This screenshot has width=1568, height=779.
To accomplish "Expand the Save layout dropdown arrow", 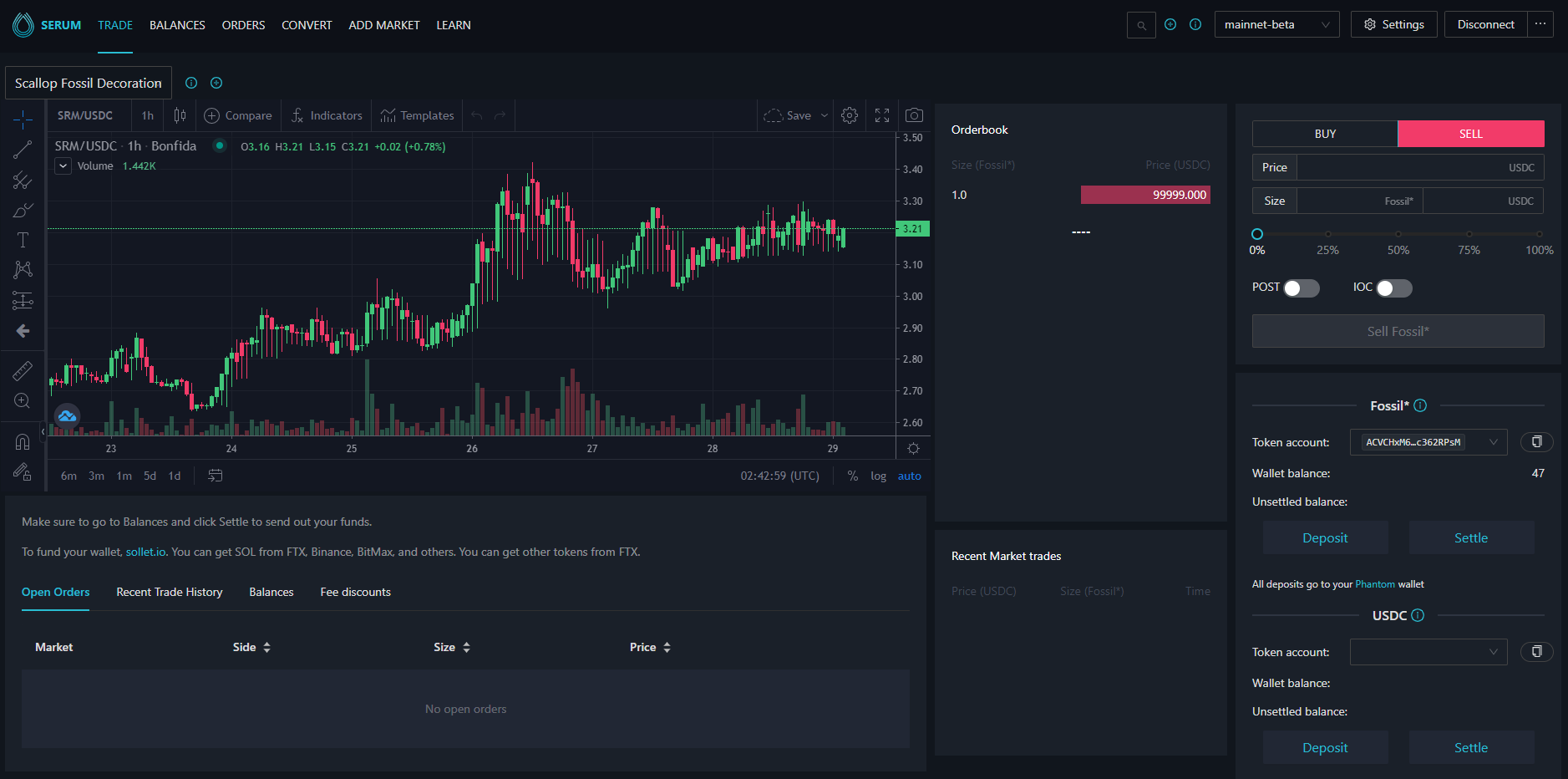I will coord(825,115).
